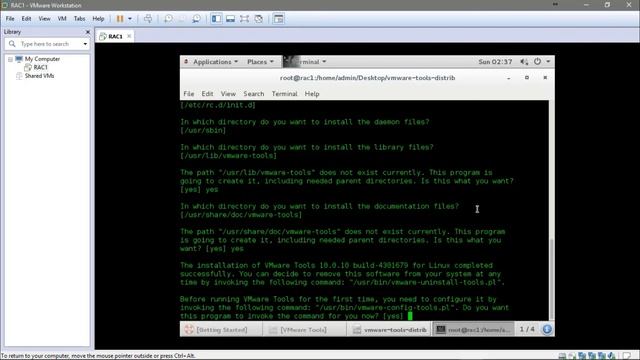The height and width of the screenshot is (360, 640).
Task: Click terminal line '[/usr/lib/vmware-tools]'
Action: tap(229, 156)
